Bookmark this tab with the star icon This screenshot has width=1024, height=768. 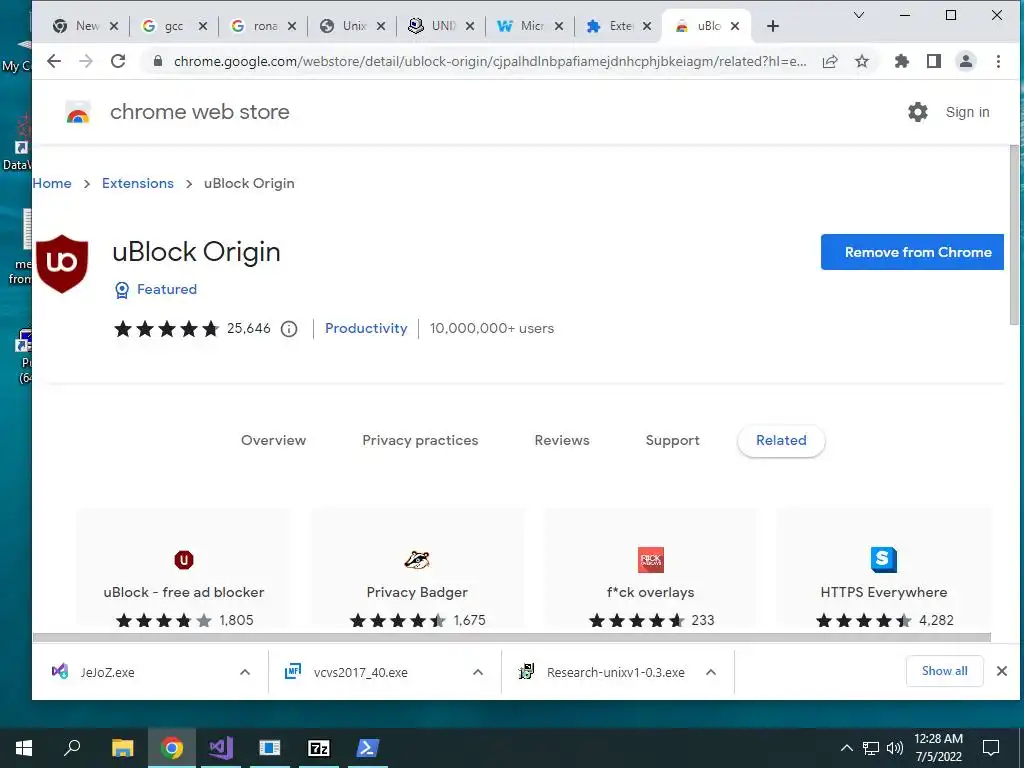click(x=862, y=61)
